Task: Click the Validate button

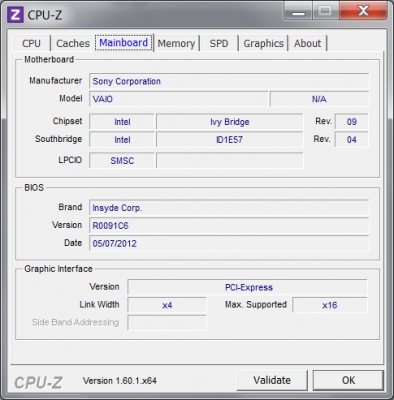Action: 272,380
